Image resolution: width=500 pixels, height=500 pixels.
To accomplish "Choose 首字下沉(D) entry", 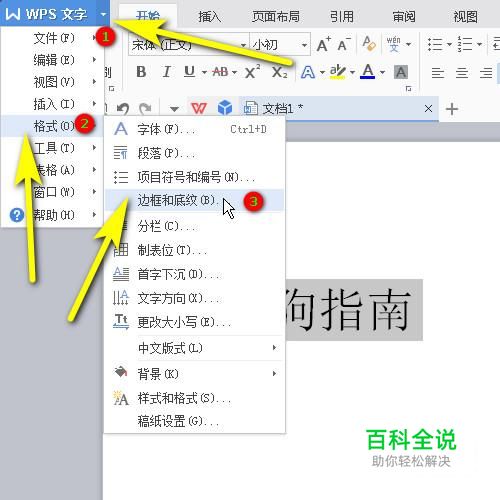I will [195, 274].
